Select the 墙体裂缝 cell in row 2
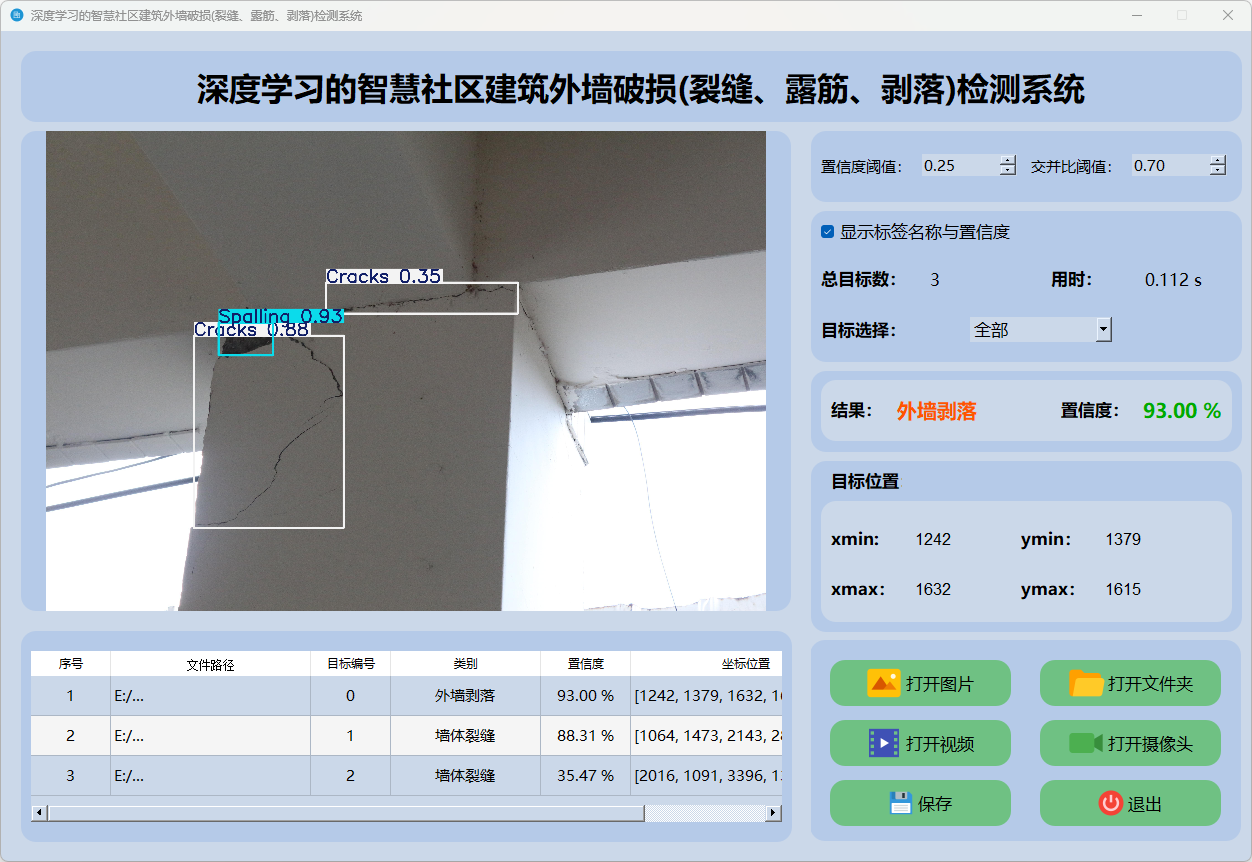The image size is (1252, 862). tap(466, 736)
